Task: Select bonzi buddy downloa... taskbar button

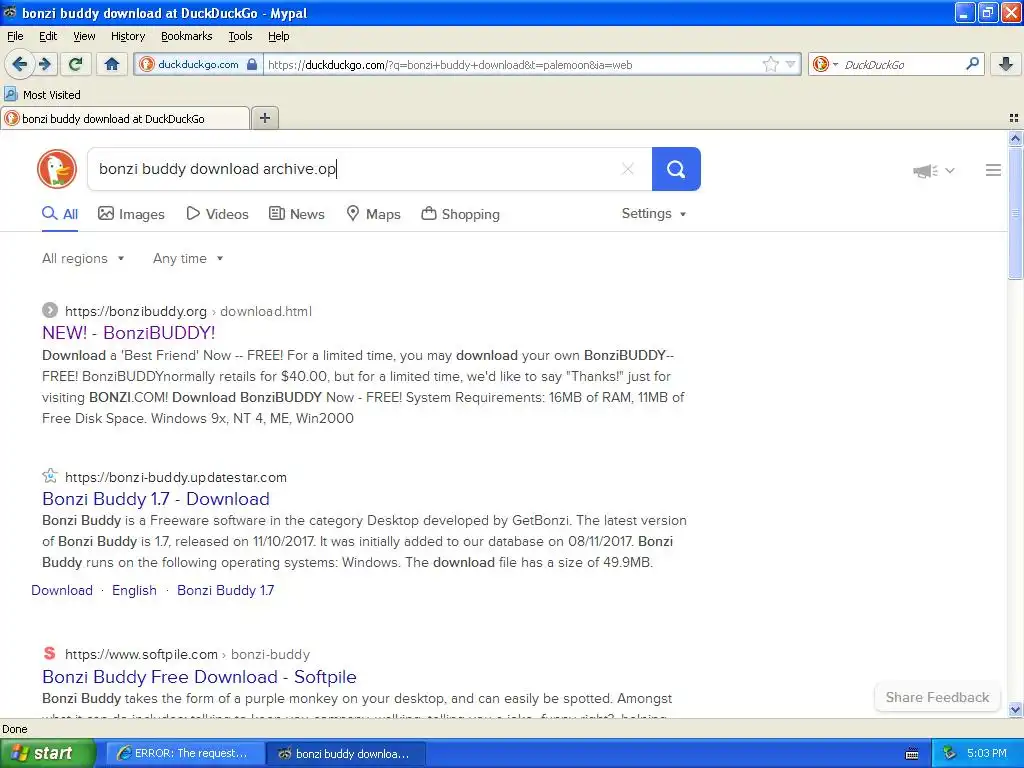Action: 346,754
